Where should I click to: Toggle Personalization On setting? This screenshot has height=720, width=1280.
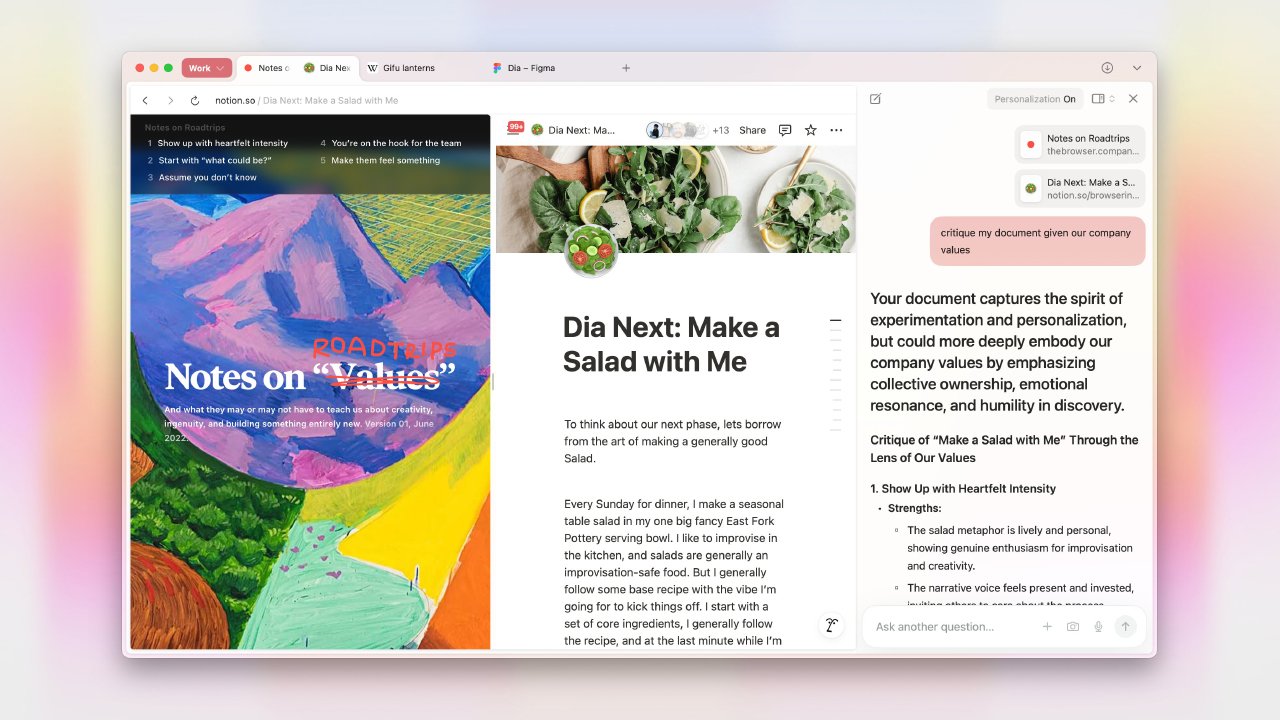pos(1035,99)
